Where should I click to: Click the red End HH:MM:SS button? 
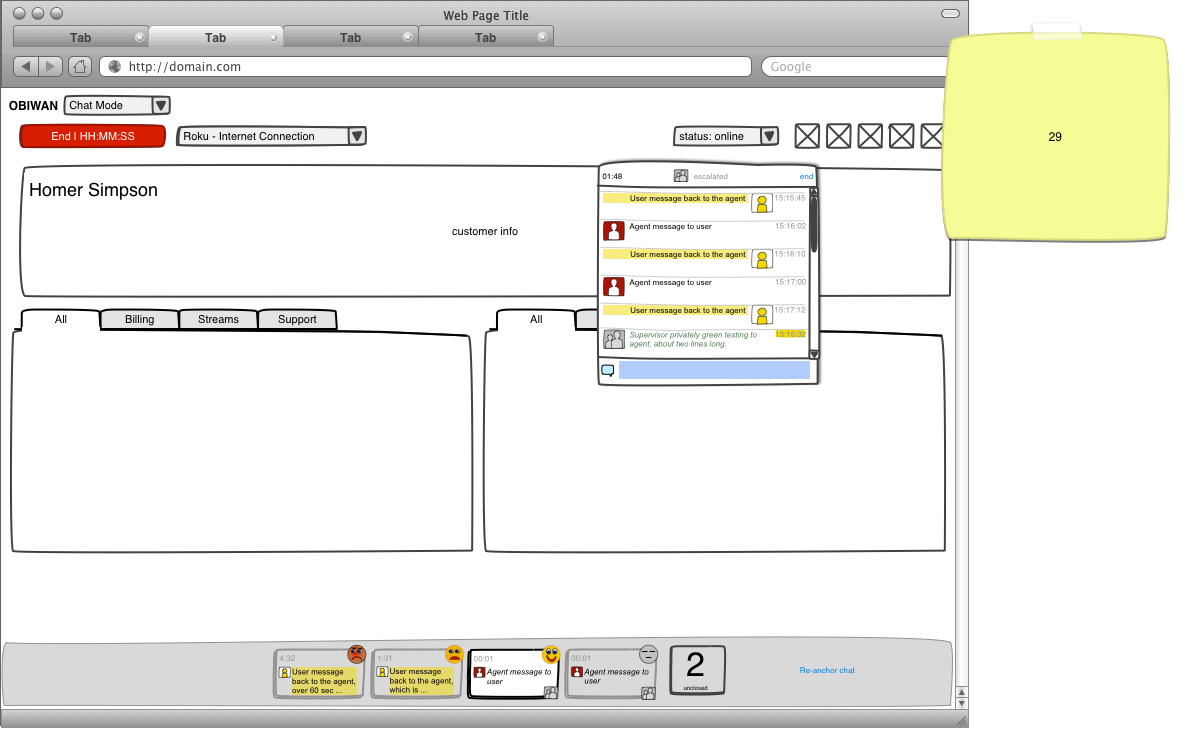pyautogui.click(x=92, y=136)
